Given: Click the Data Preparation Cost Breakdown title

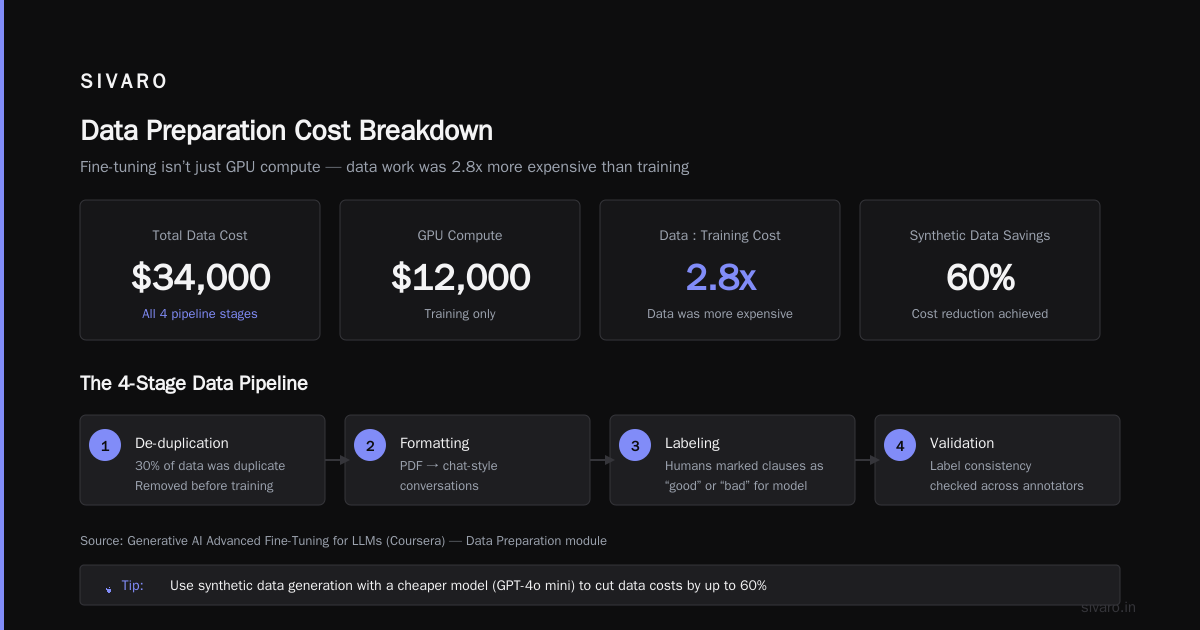Looking at the screenshot, I should [286, 131].
